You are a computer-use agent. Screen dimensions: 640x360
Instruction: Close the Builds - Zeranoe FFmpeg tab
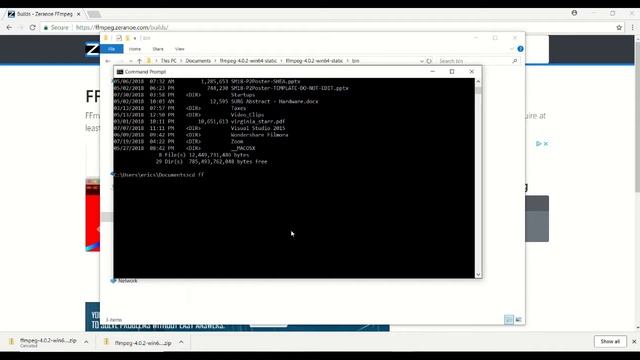[x=79, y=14]
